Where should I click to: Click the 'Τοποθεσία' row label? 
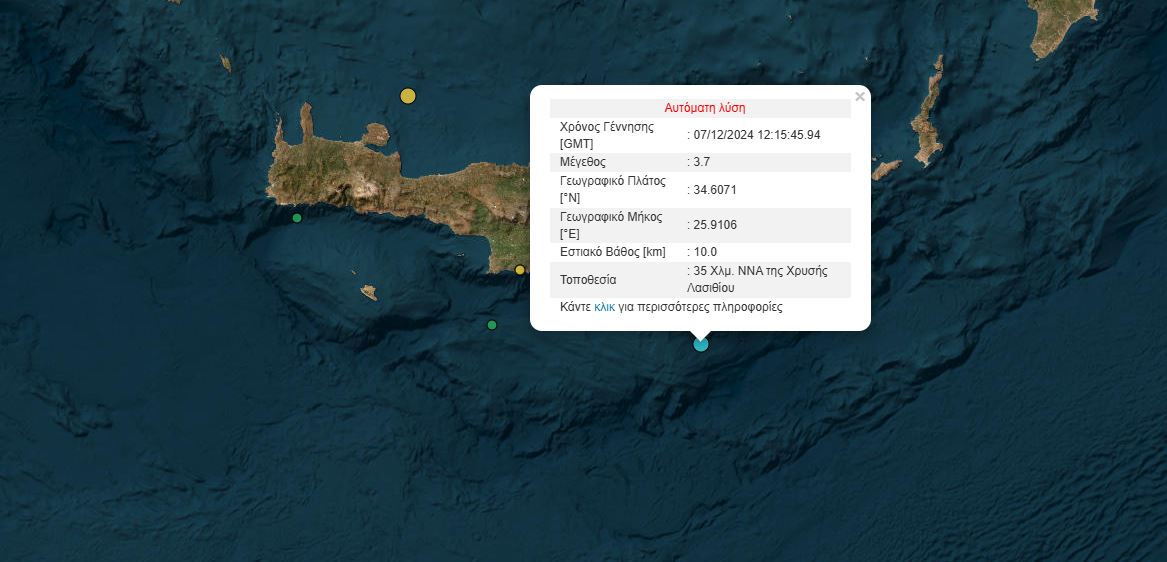[x=588, y=280]
